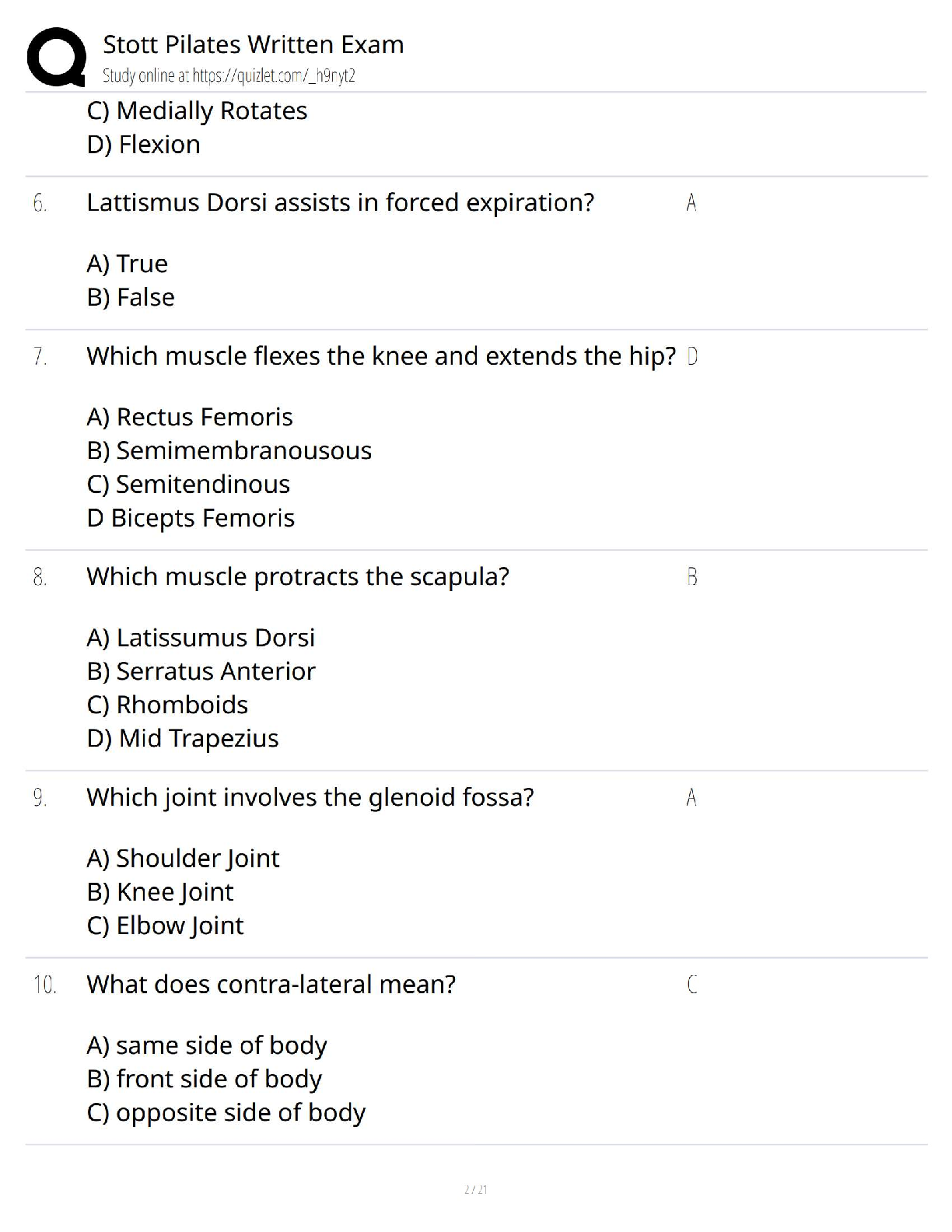
Task: Select answer option A) True
Action: [128, 264]
